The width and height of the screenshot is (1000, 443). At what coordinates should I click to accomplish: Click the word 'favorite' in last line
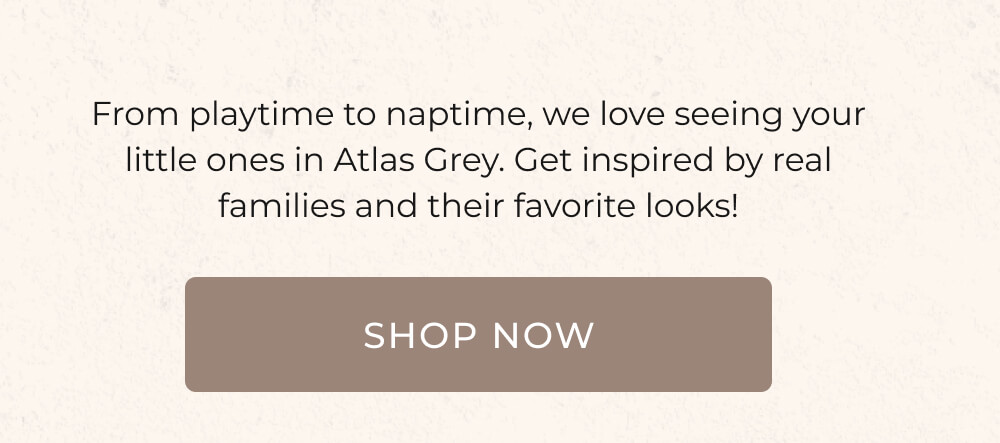(575, 206)
